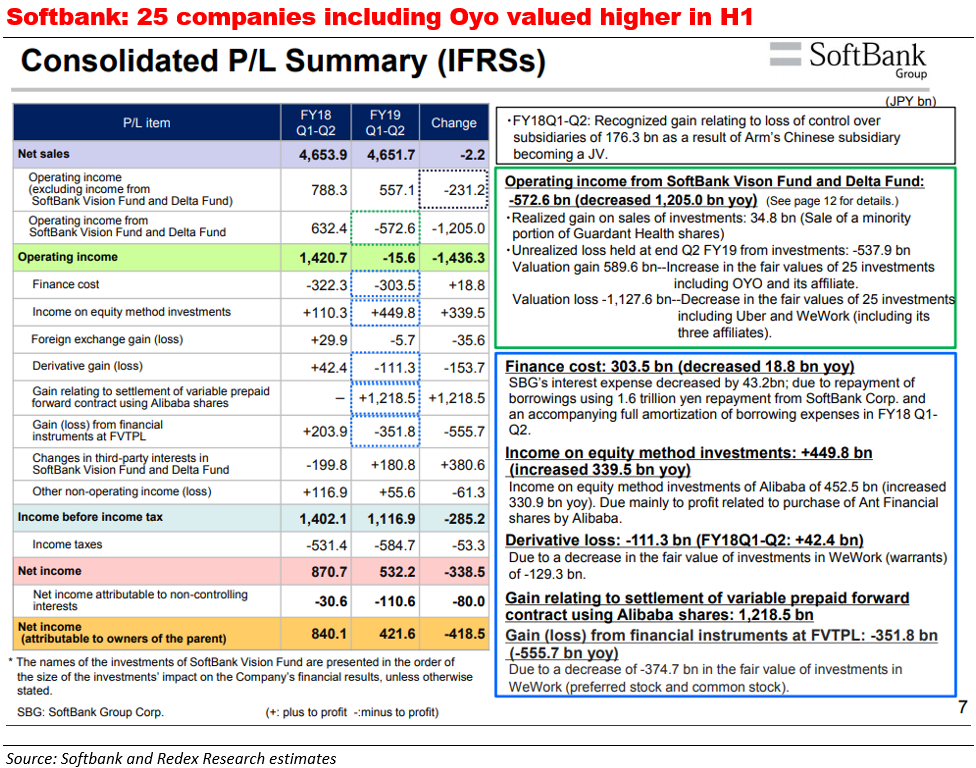Select the green Operating income row
This screenshot has height=768, width=976.
pos(68,257)
